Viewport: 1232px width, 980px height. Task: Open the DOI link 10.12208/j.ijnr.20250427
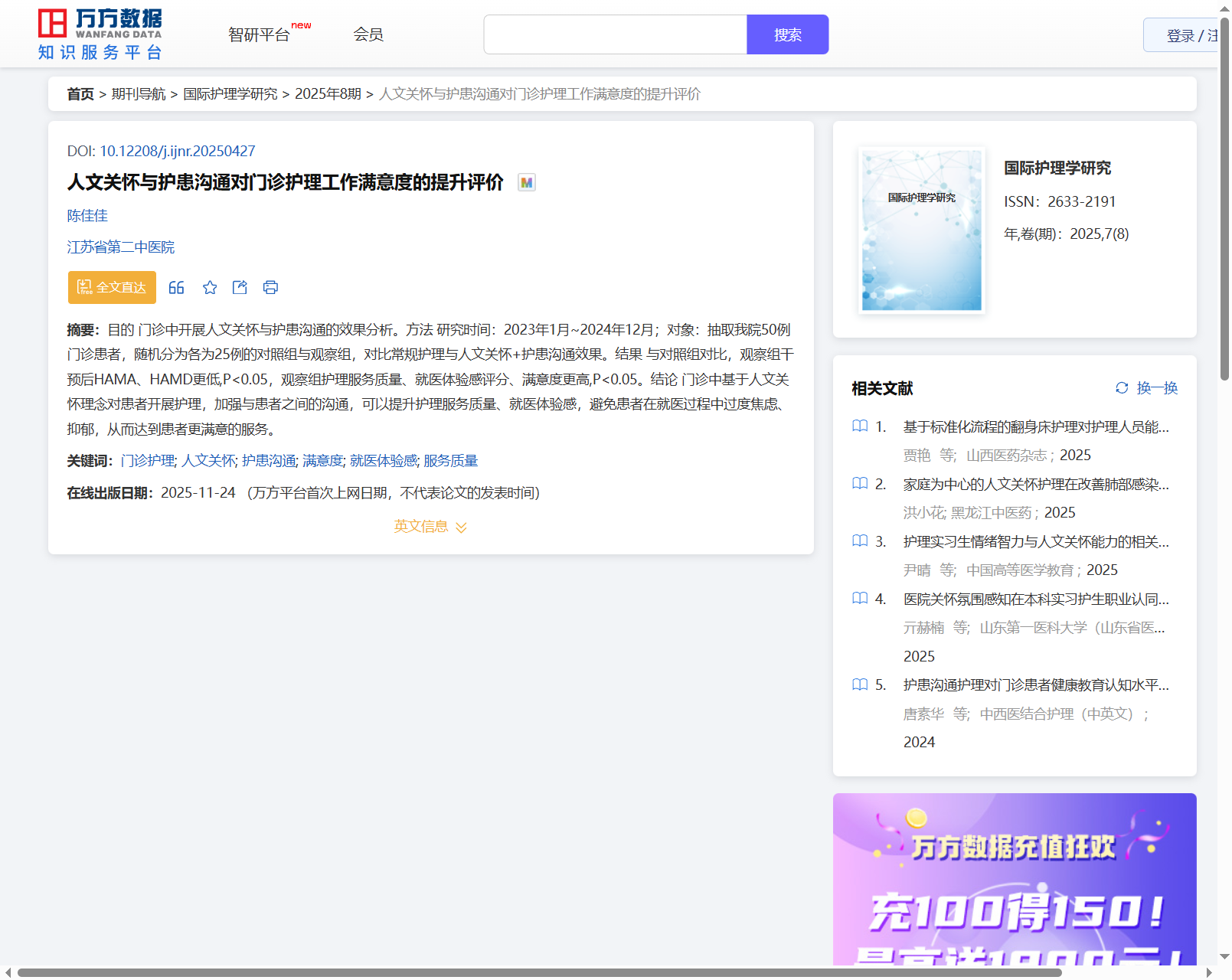click(x=177, y=151)
